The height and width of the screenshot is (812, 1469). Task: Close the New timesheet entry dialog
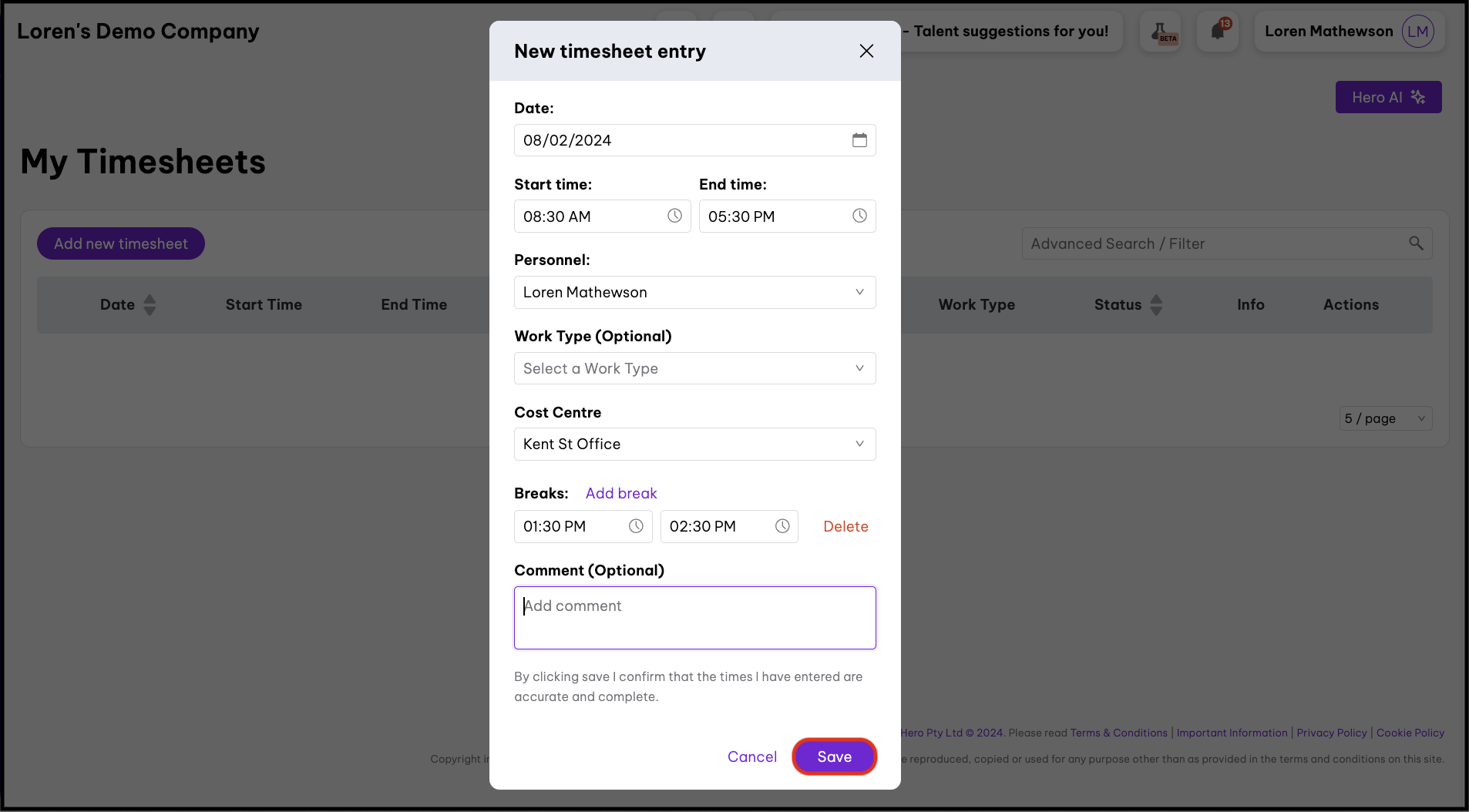point(866,51)
